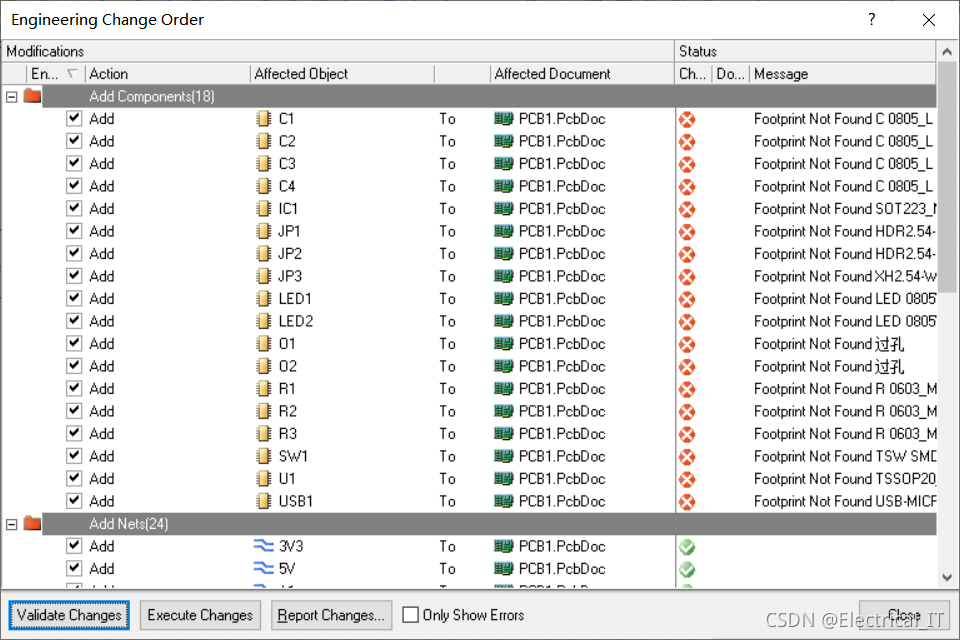The height and width of the screenshot is (640, 960).
Task: Click the Validate Changes button
Action: click(69, 615)
